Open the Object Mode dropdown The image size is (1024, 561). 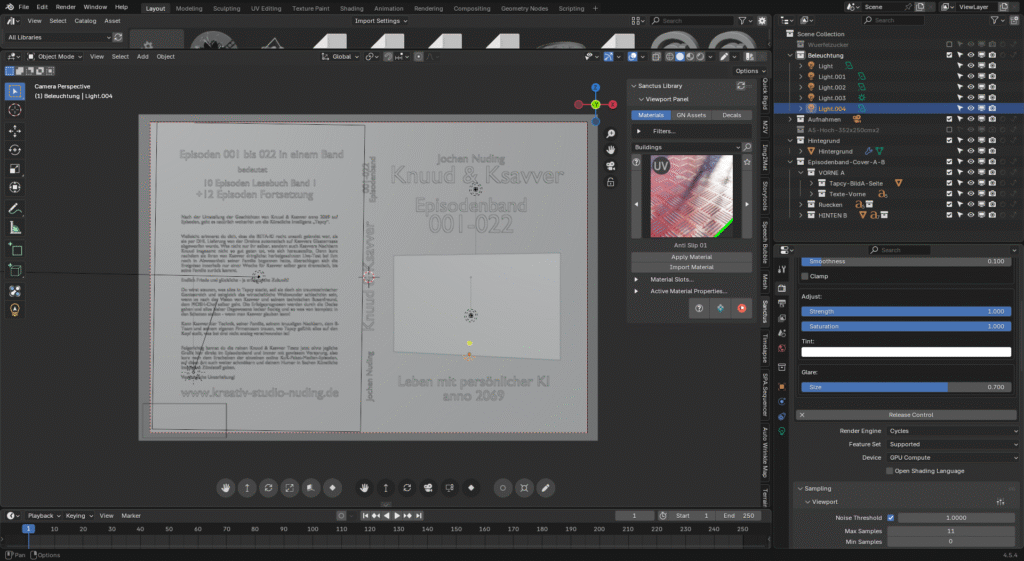click(x=55, y=57)
